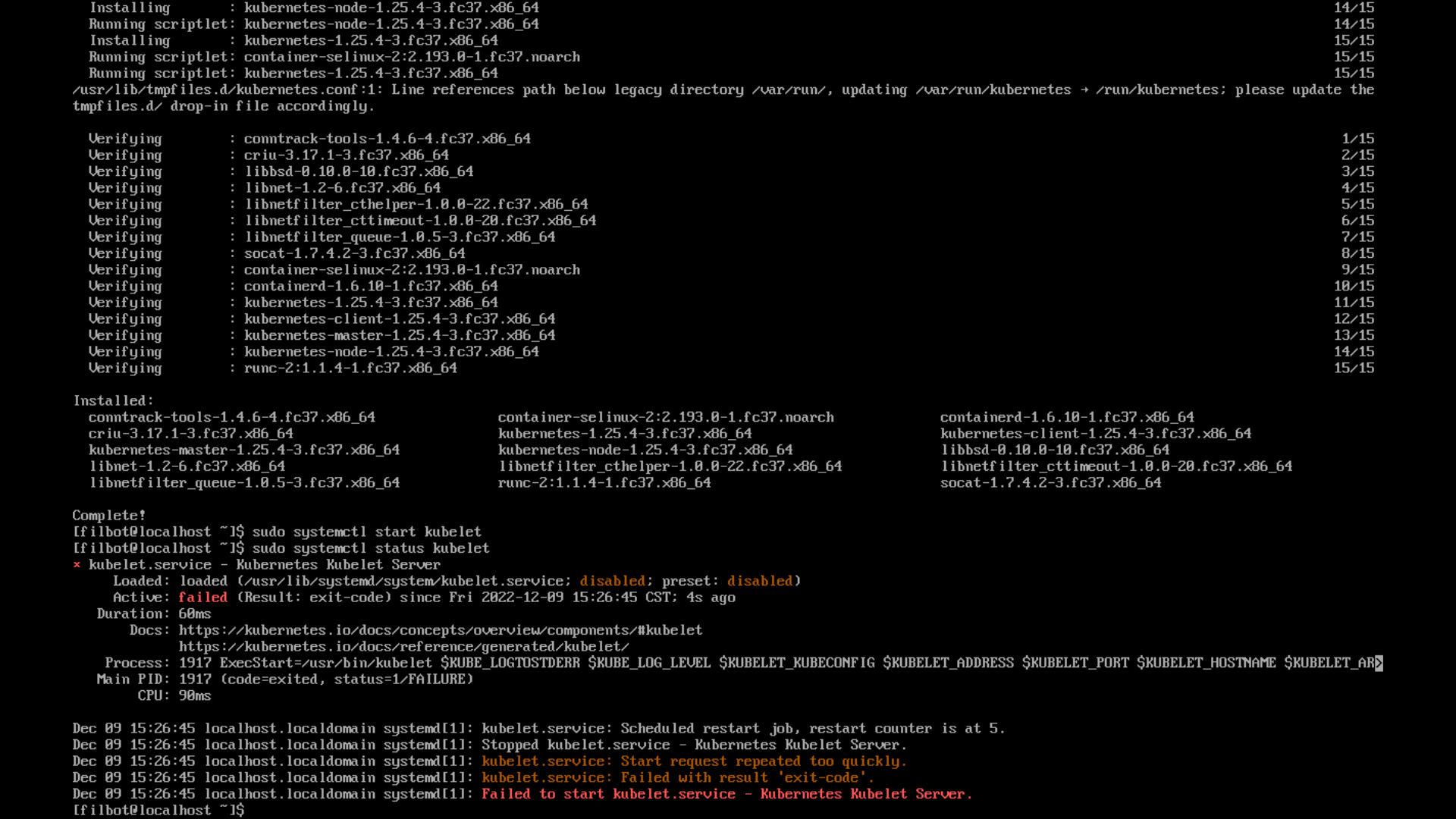This screenshot has height=819, width=1456.
Task: Click the 'Installed:' section heading
Action: [113, 400]
